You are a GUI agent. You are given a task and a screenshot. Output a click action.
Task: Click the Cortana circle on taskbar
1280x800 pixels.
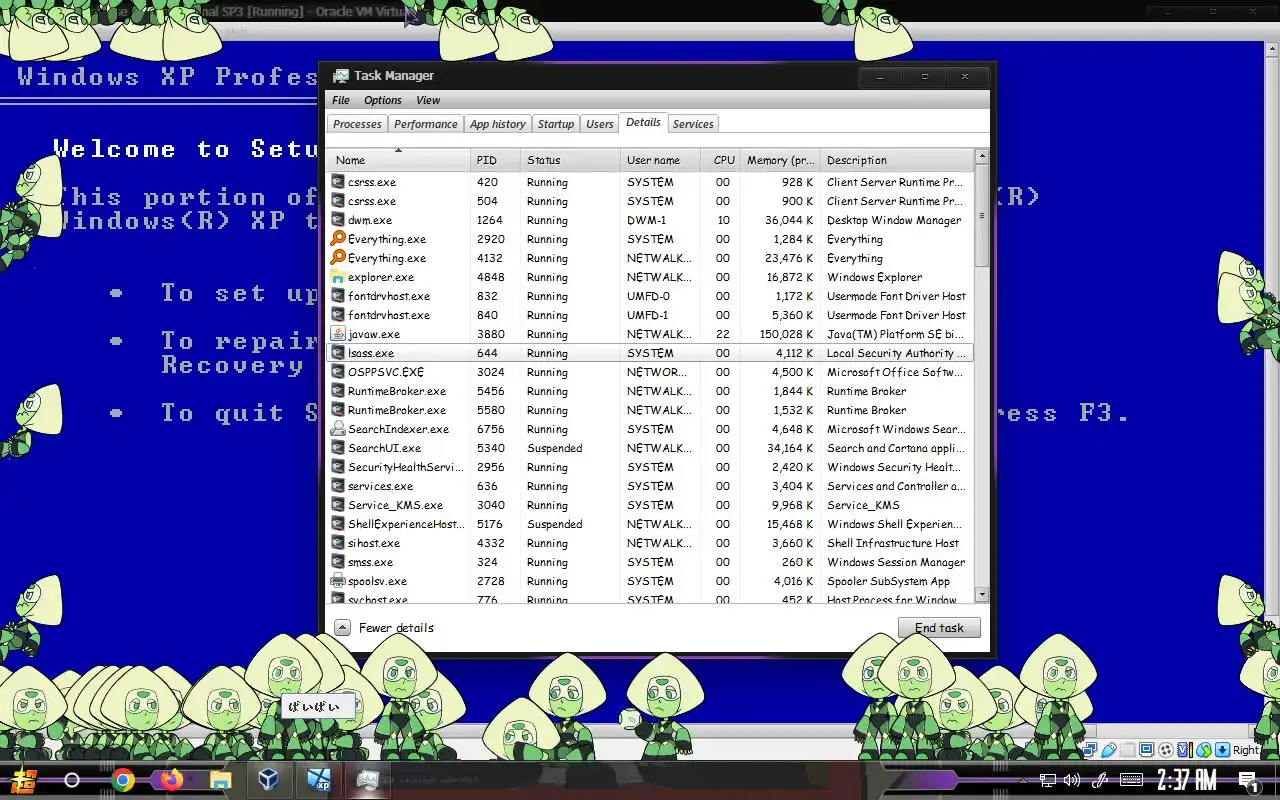pyautogui.click(x=72, y=780)
